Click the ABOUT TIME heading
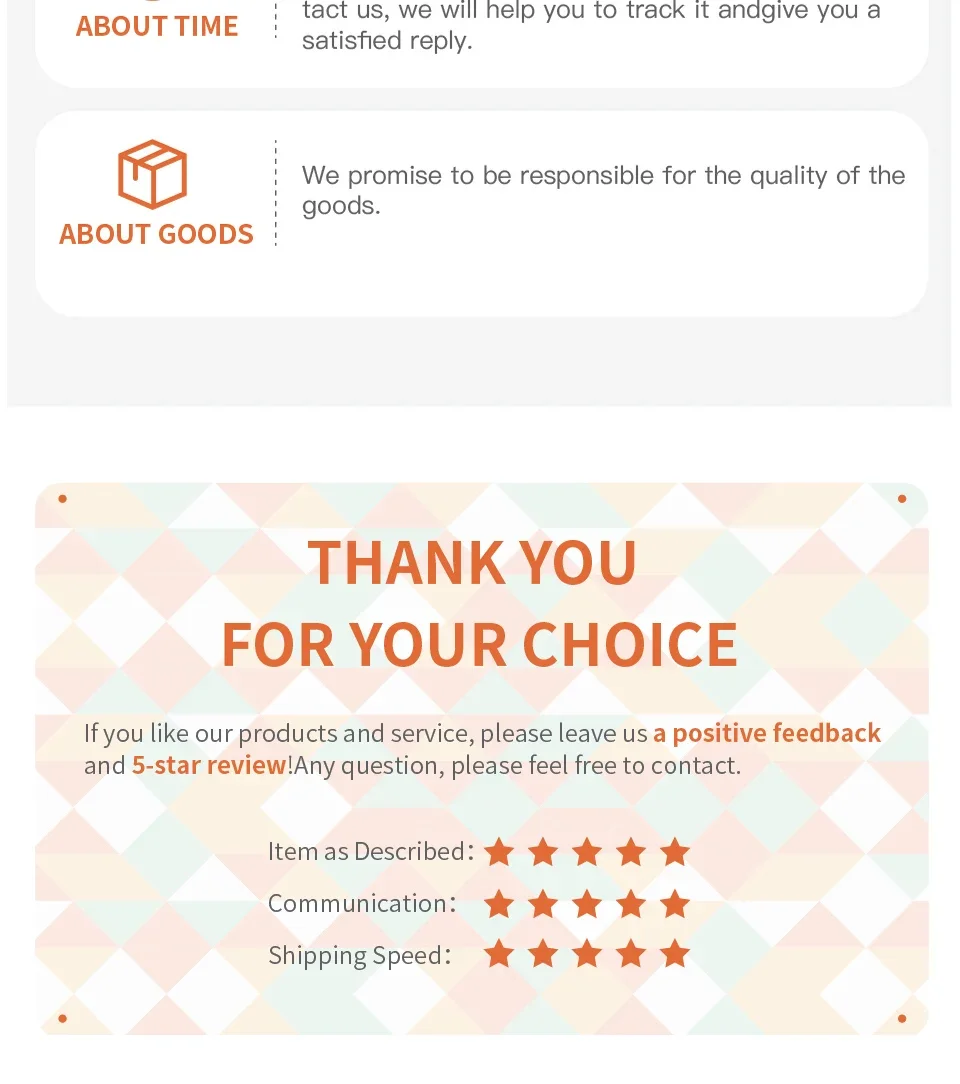 pyautogui.click(x=157, y=26)
